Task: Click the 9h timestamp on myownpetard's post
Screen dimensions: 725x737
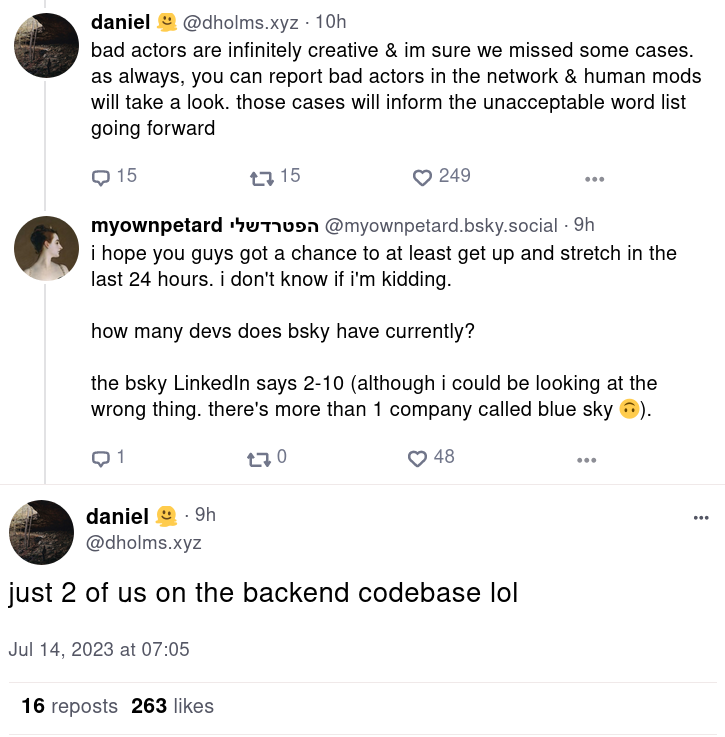Action: click(584, 225)
